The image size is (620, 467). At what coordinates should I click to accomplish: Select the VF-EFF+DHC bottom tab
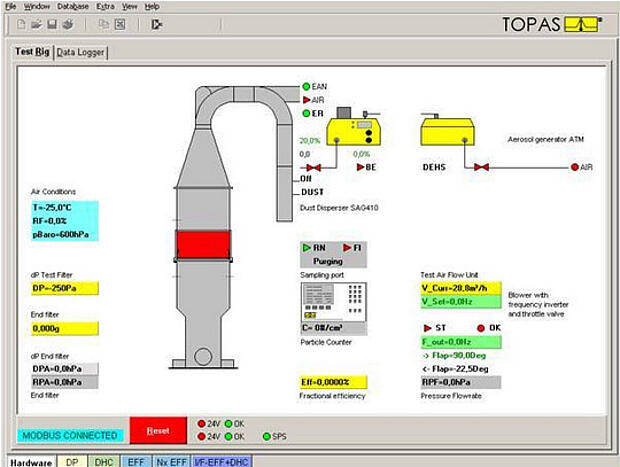point(221,462)
